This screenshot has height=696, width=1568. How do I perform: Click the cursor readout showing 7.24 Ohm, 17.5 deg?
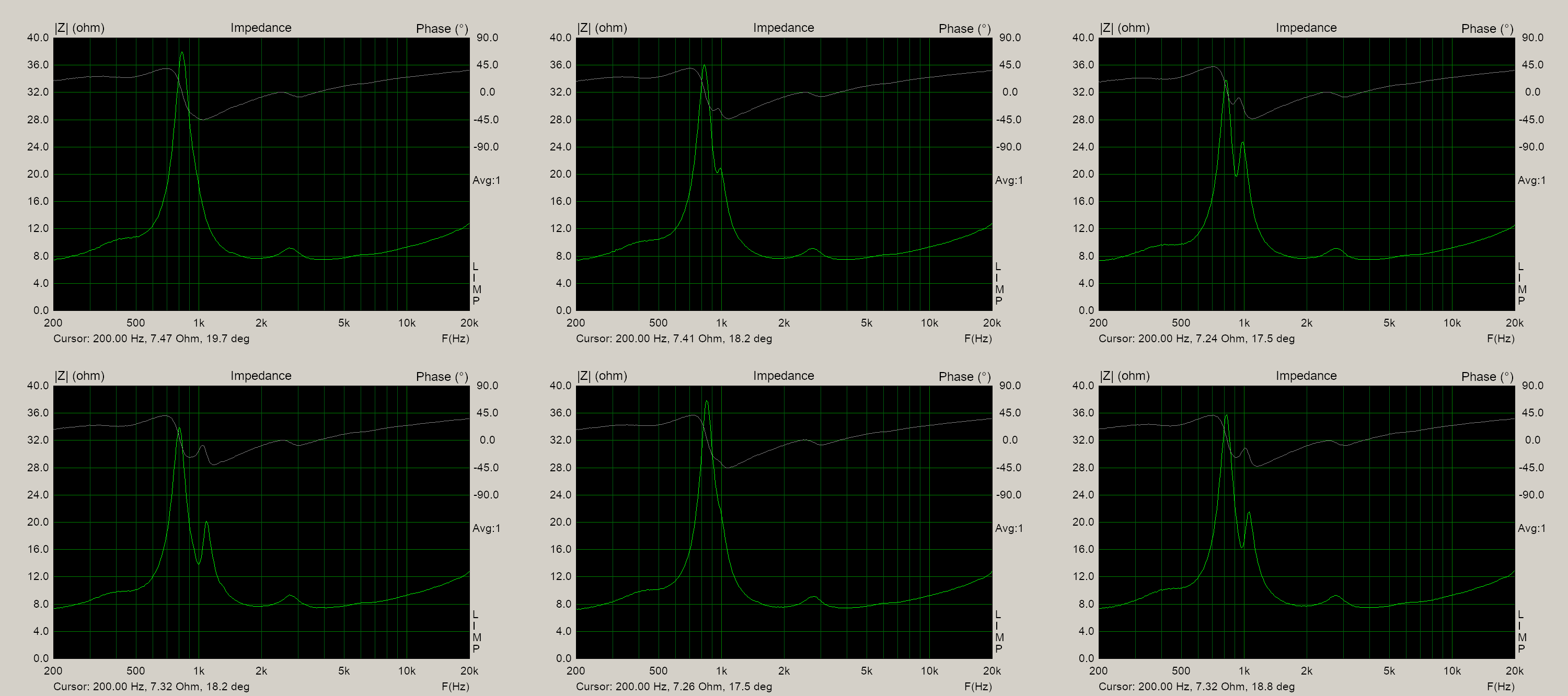click(x=1197, y=339)
